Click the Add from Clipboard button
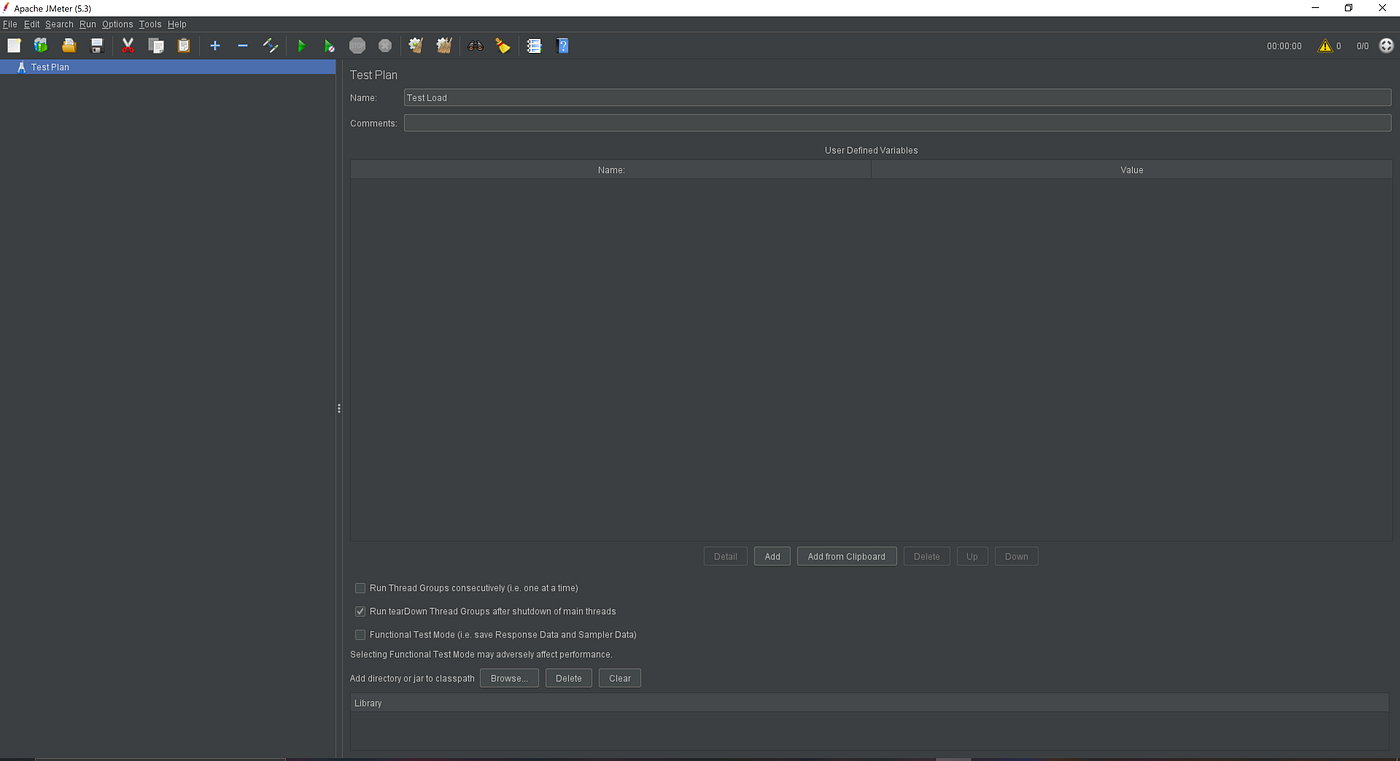1400x761 pixels. pyautogui.click(x=846, y=556)
